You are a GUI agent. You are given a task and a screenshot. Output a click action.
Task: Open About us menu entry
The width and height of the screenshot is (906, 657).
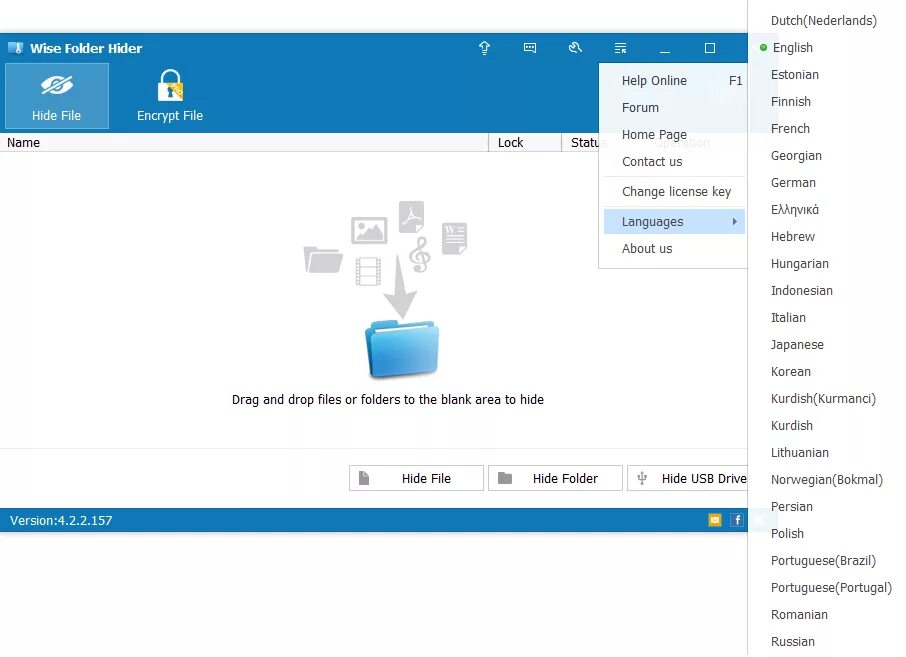pyautogui.click(x=674, y=248)
